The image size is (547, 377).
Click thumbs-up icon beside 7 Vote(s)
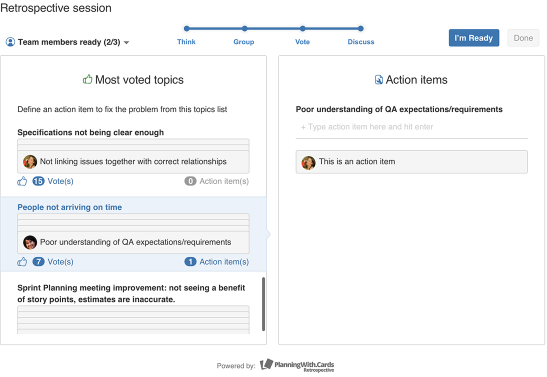(x=22, y=262)
